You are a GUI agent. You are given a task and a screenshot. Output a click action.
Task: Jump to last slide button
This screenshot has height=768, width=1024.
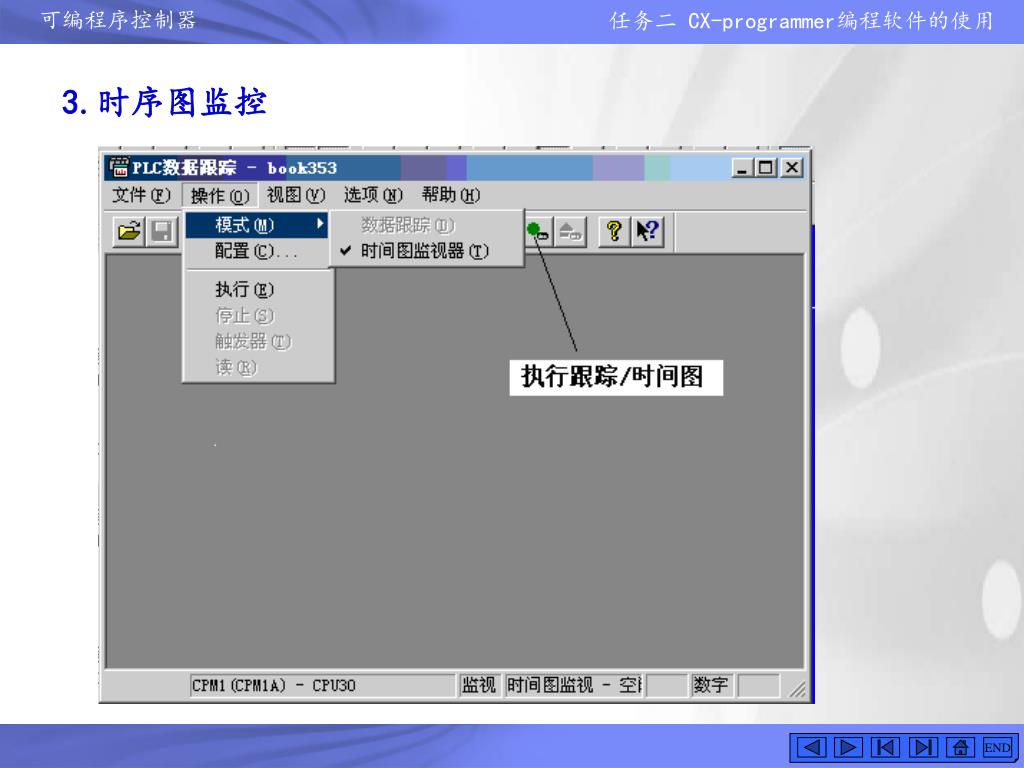(922, 747)
